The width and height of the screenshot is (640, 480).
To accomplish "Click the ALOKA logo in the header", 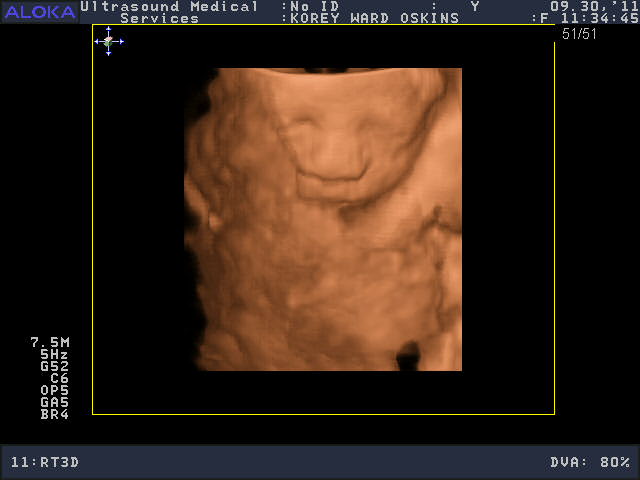I will (x=38, y=12).
